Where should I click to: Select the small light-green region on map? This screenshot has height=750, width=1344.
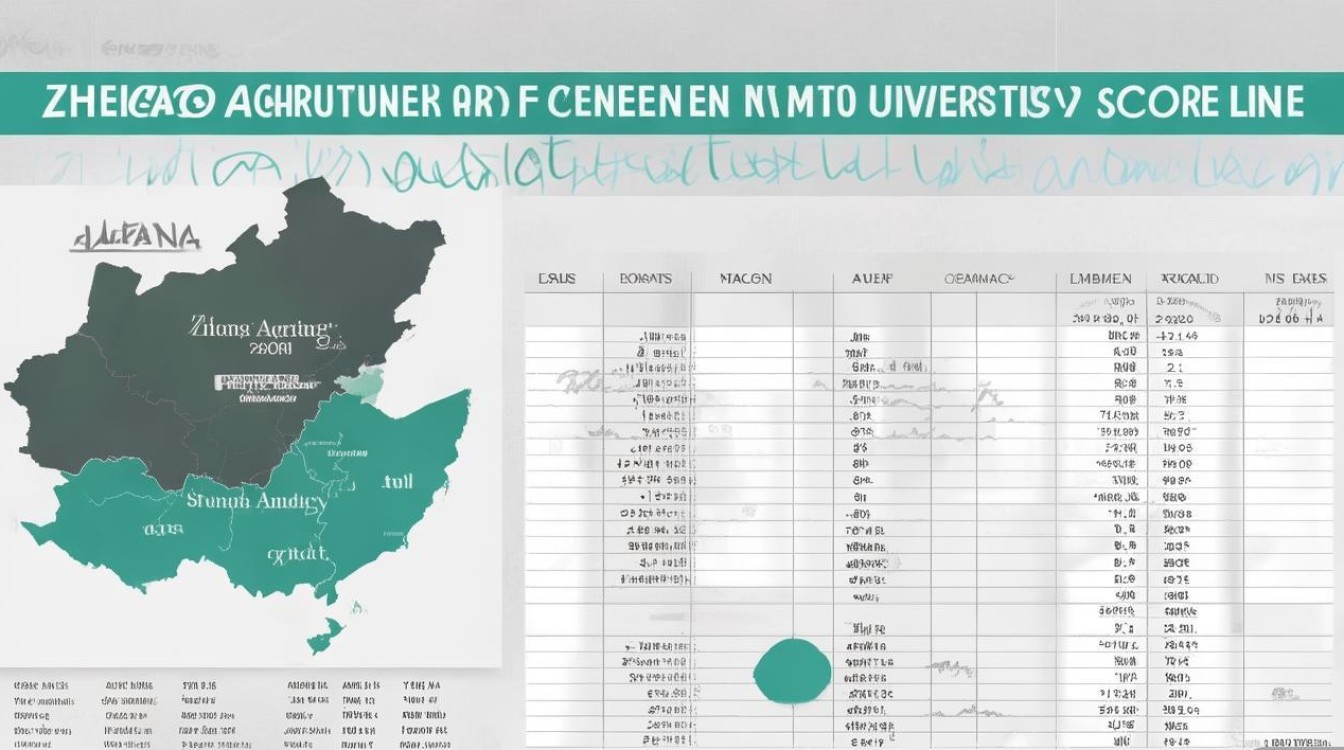click(x=365, y=383)
